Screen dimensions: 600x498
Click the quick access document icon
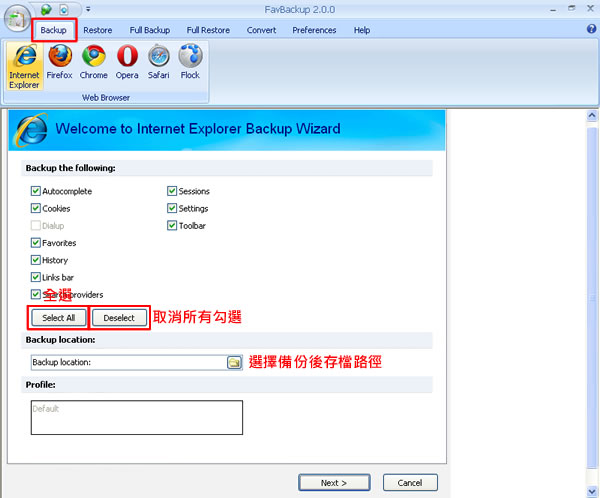pos(64,9)
